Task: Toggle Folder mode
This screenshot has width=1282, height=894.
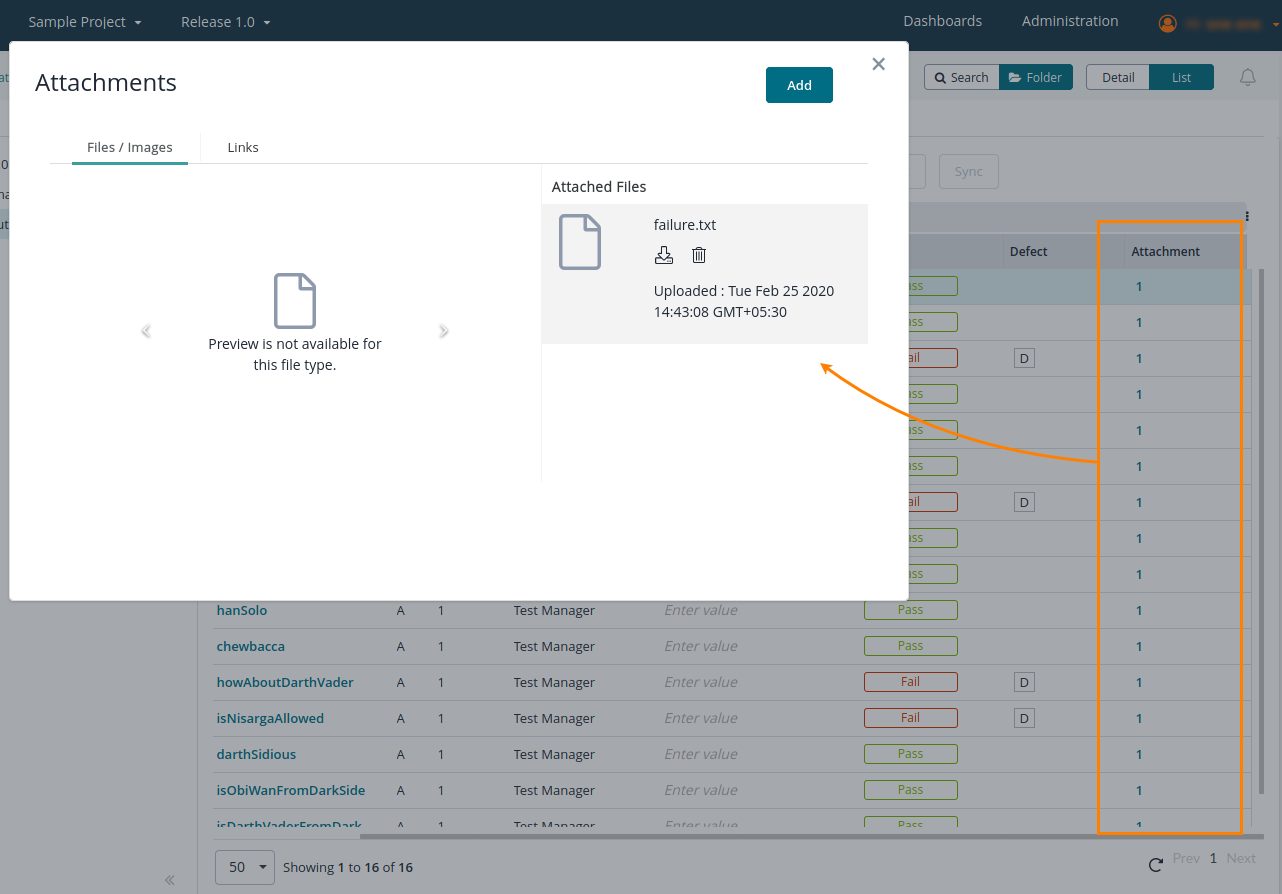Action: (x=1035, y=77)
